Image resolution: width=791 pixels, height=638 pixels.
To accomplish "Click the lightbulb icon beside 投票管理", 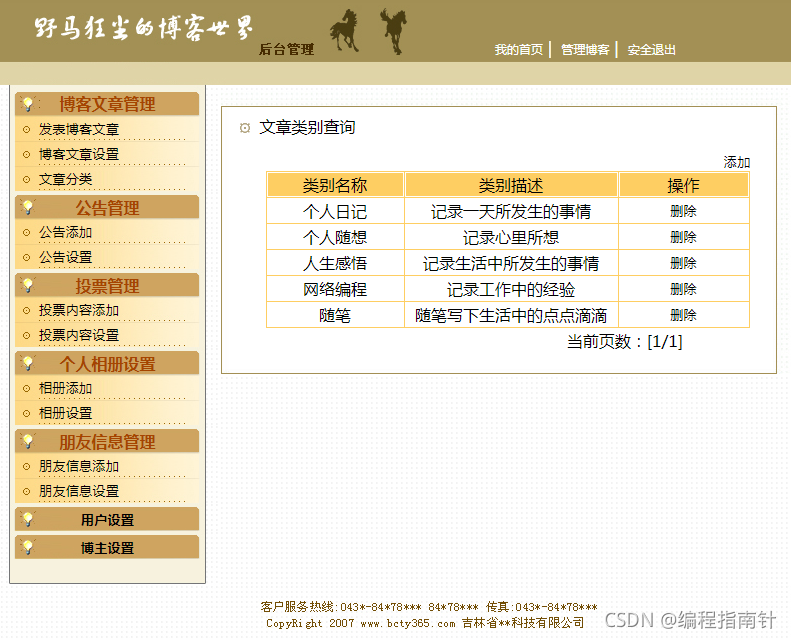I will (x=28, y=285).
